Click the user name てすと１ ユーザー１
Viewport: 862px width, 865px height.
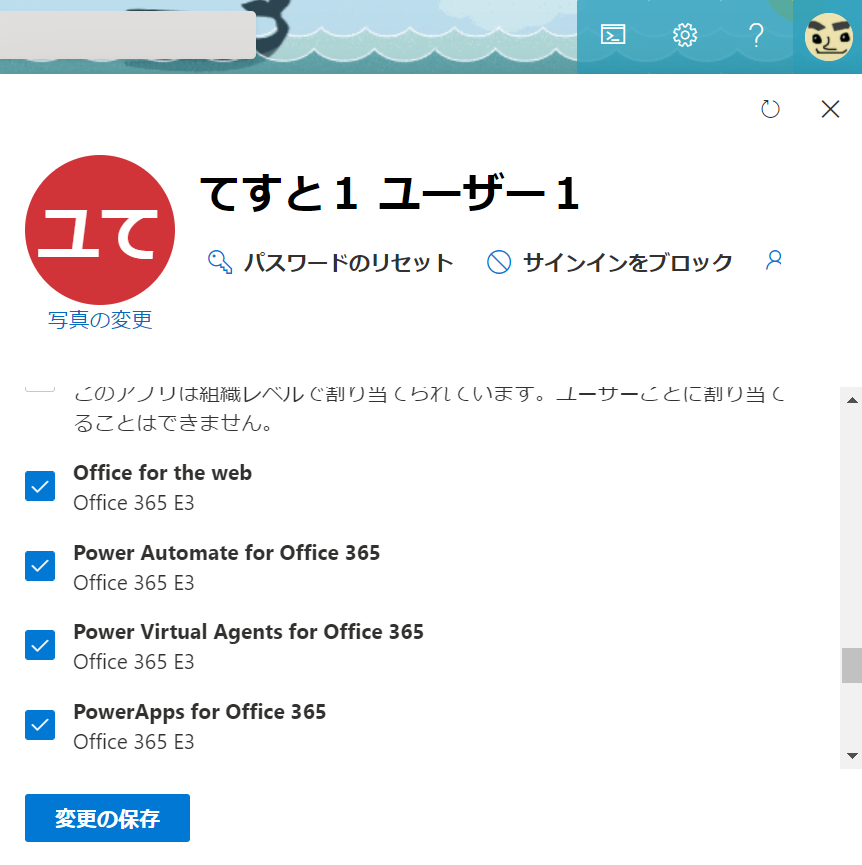[x=389, y=193]
